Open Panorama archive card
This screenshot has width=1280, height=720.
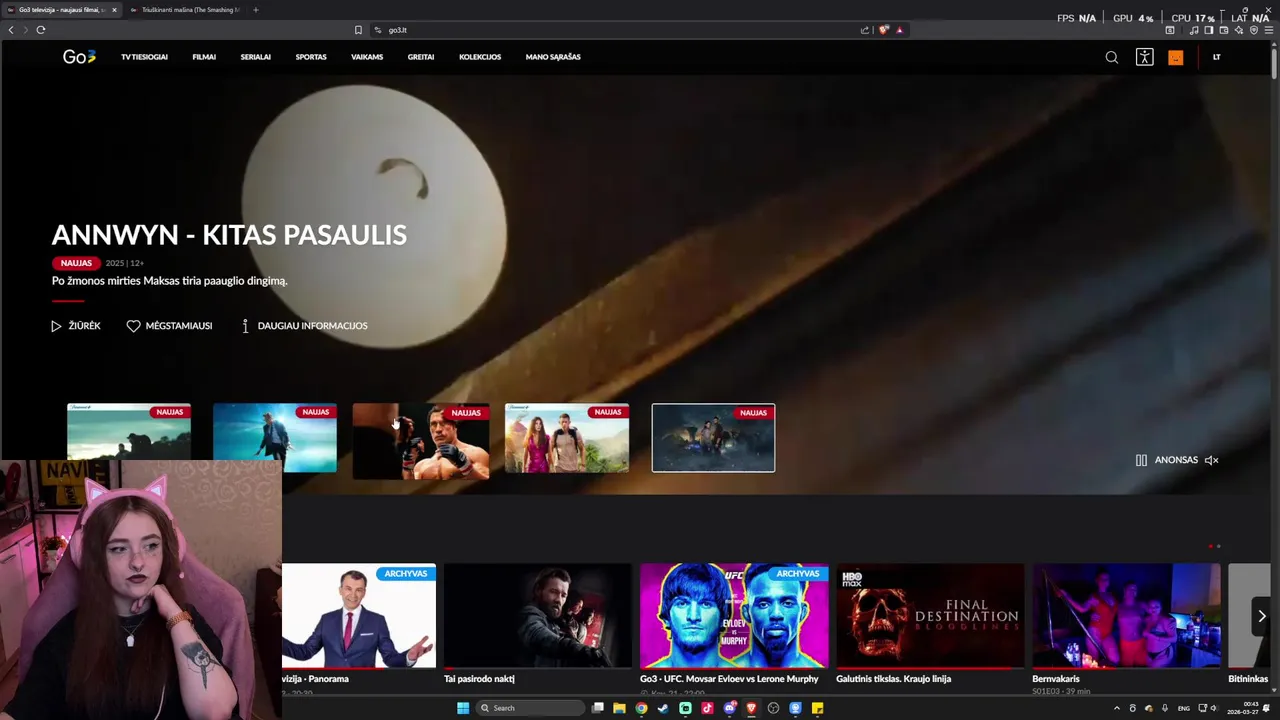coord(359,616)
